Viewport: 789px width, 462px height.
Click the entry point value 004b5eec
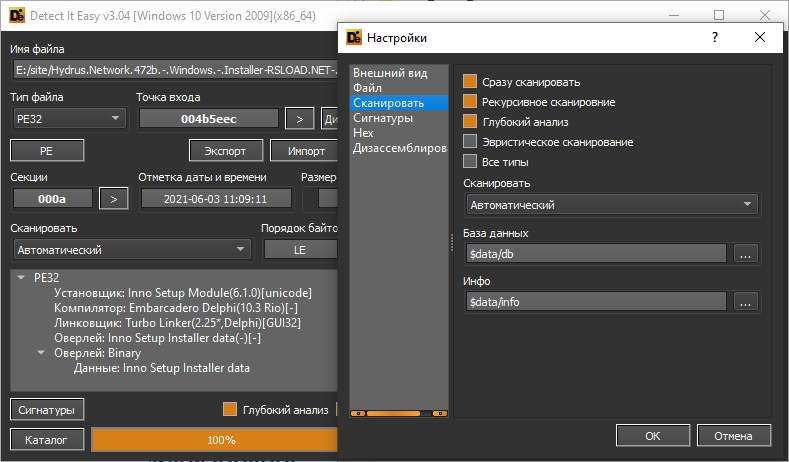pyautogui.click(x=208, y=119)
